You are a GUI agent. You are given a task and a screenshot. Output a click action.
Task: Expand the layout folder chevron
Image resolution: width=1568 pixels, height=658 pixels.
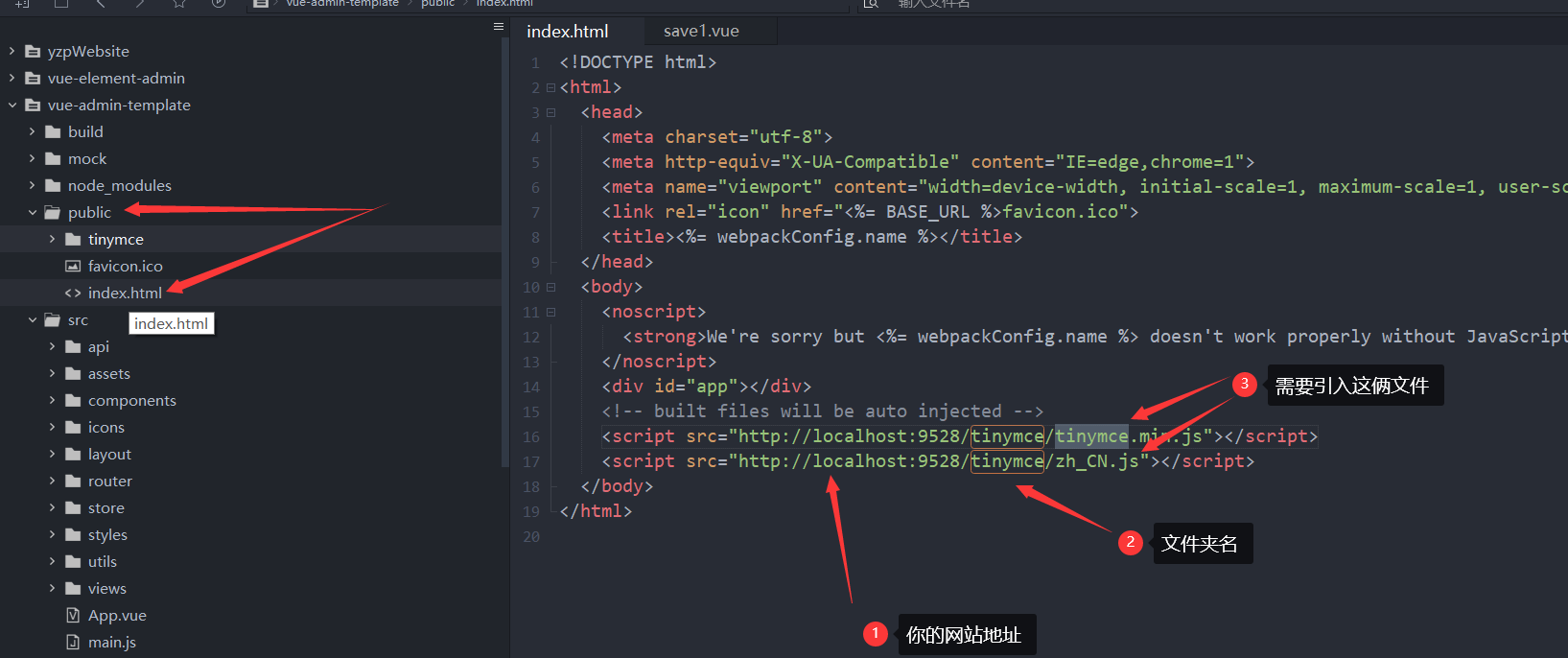52,454
